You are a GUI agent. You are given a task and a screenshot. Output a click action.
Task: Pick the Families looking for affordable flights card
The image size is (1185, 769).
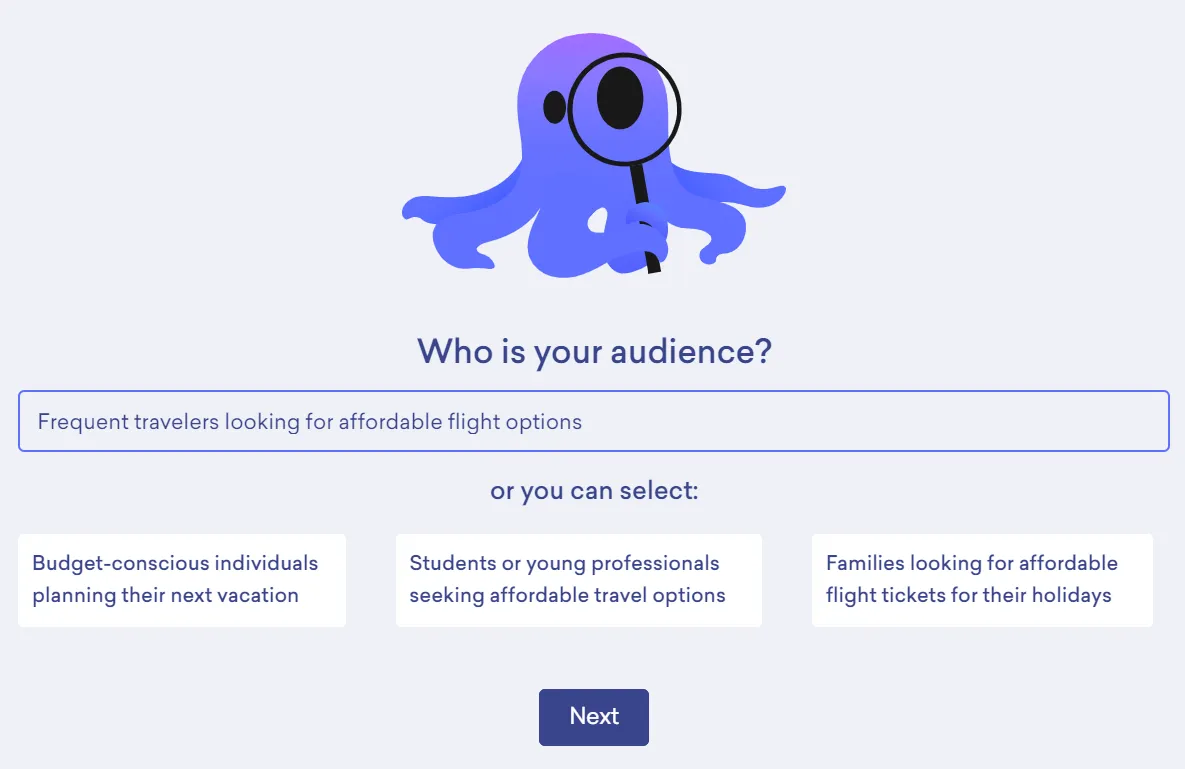[x=982, y=580]
